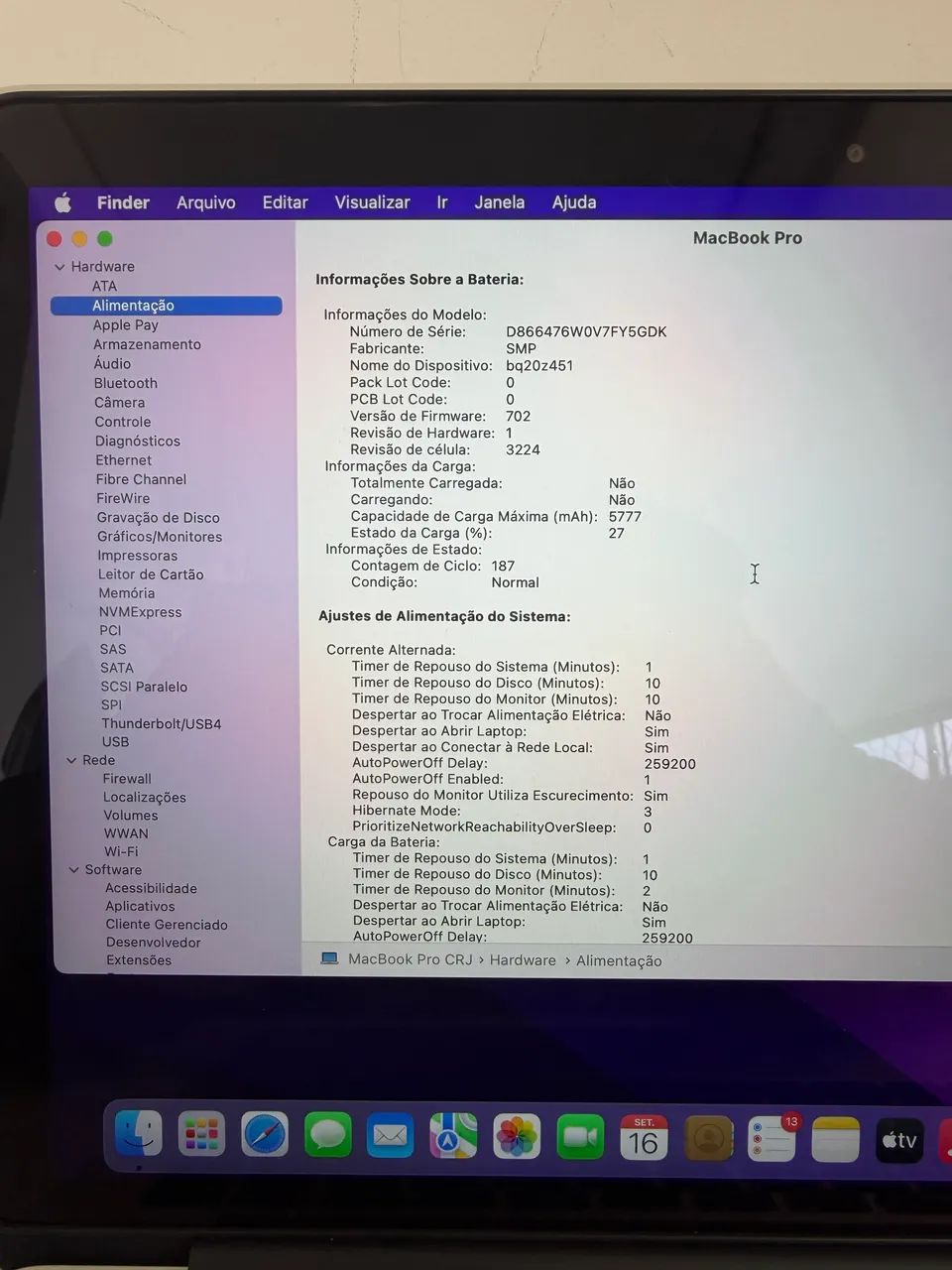Image resolution: width=952 pixels, height=1270 pixels.
Task: Select NVMExpress in the sidebar
Action: point(140,612)
